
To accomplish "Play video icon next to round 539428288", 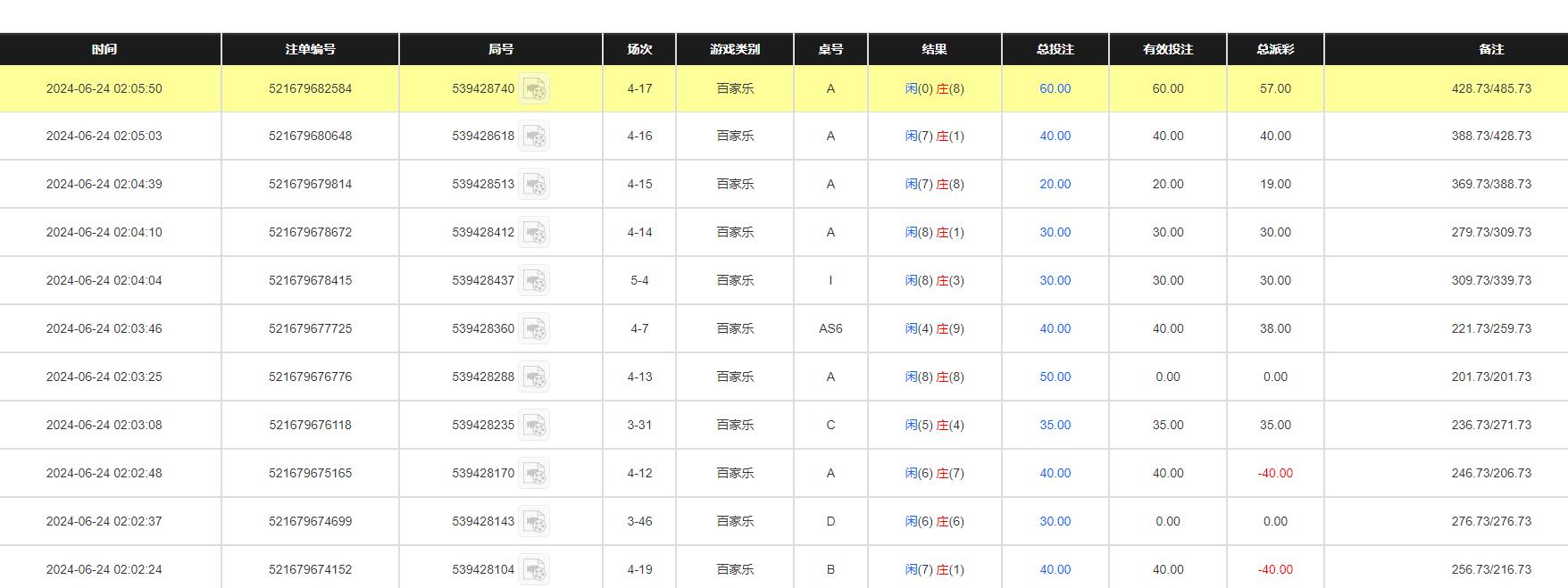I will point(534,377).
